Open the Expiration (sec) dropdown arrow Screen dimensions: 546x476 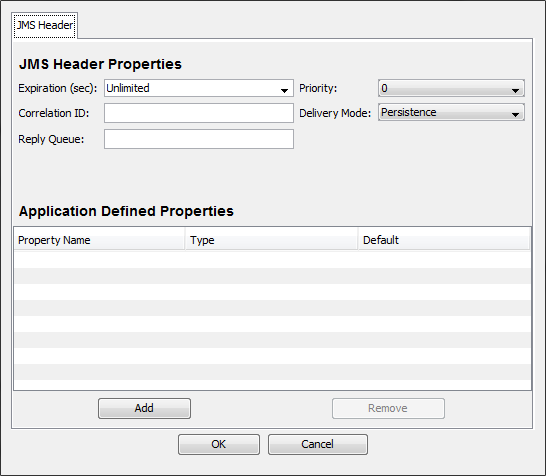284,91
